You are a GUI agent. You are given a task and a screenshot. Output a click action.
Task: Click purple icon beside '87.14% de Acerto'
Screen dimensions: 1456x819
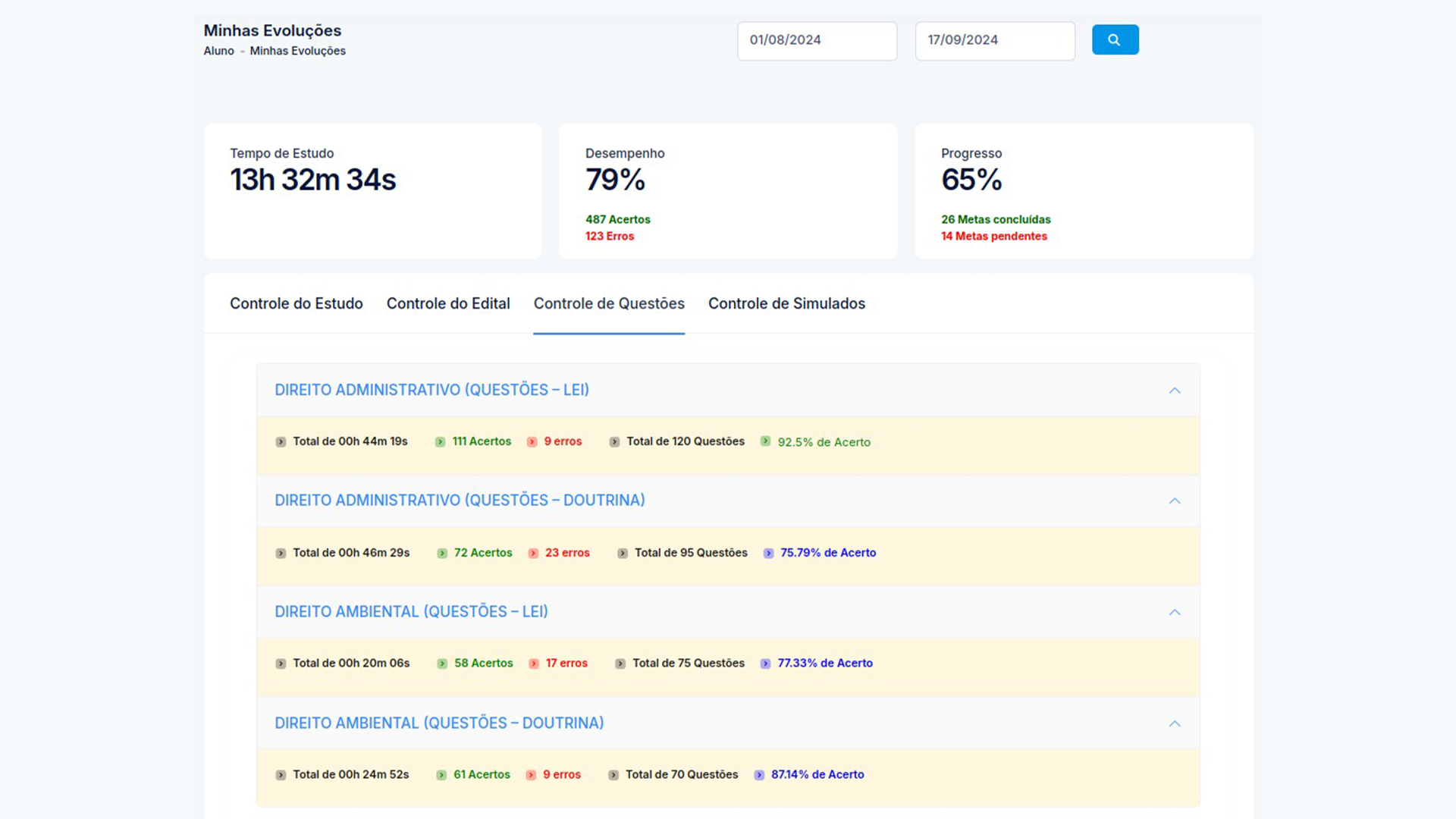(x=759, y=775)
